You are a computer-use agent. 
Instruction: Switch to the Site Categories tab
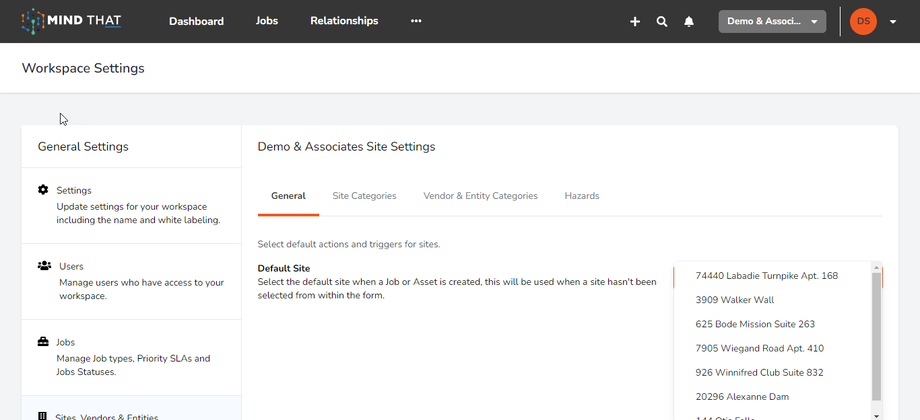click(364, 196)
